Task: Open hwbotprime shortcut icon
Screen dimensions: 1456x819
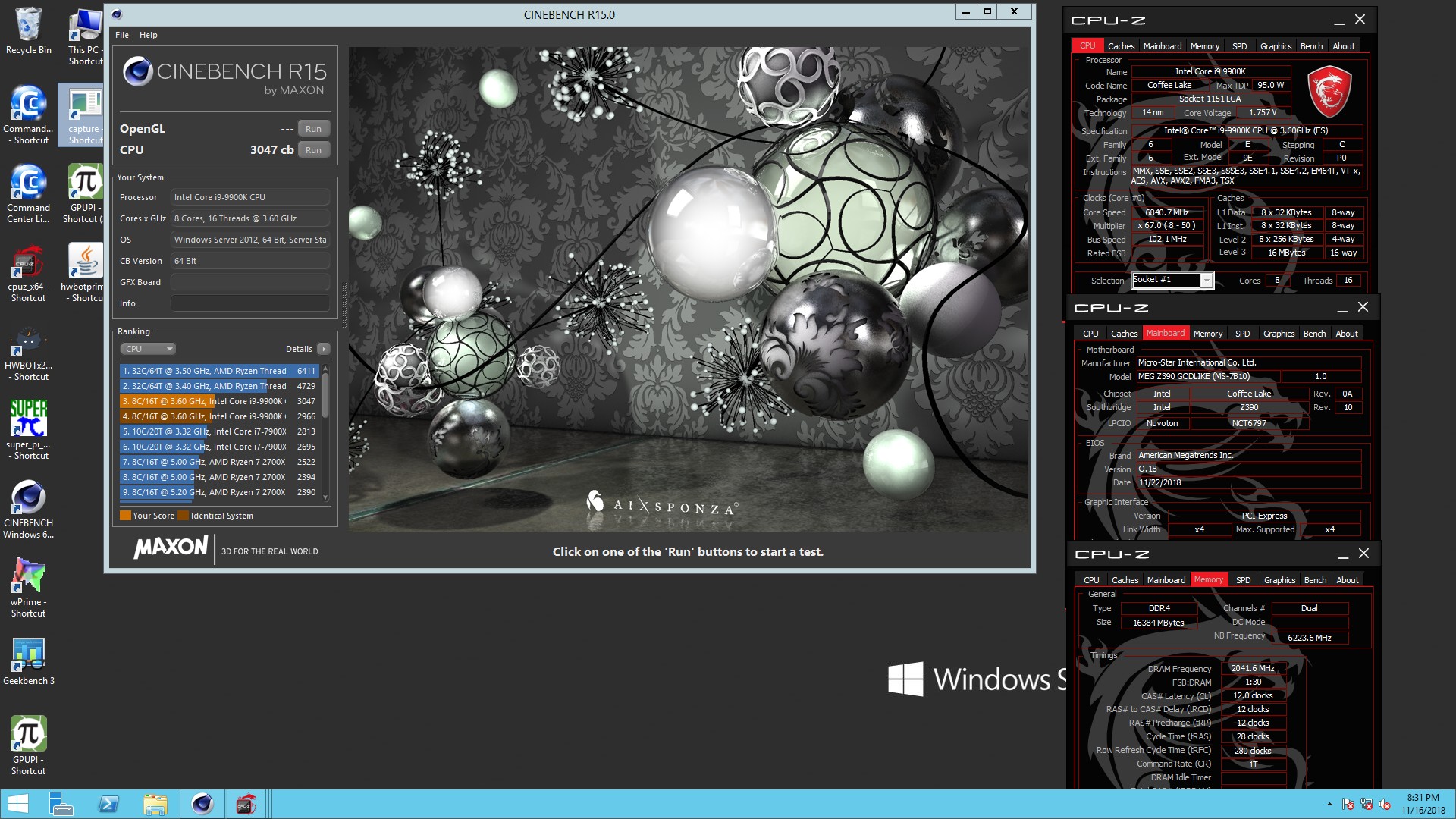Action: [84, 273]
